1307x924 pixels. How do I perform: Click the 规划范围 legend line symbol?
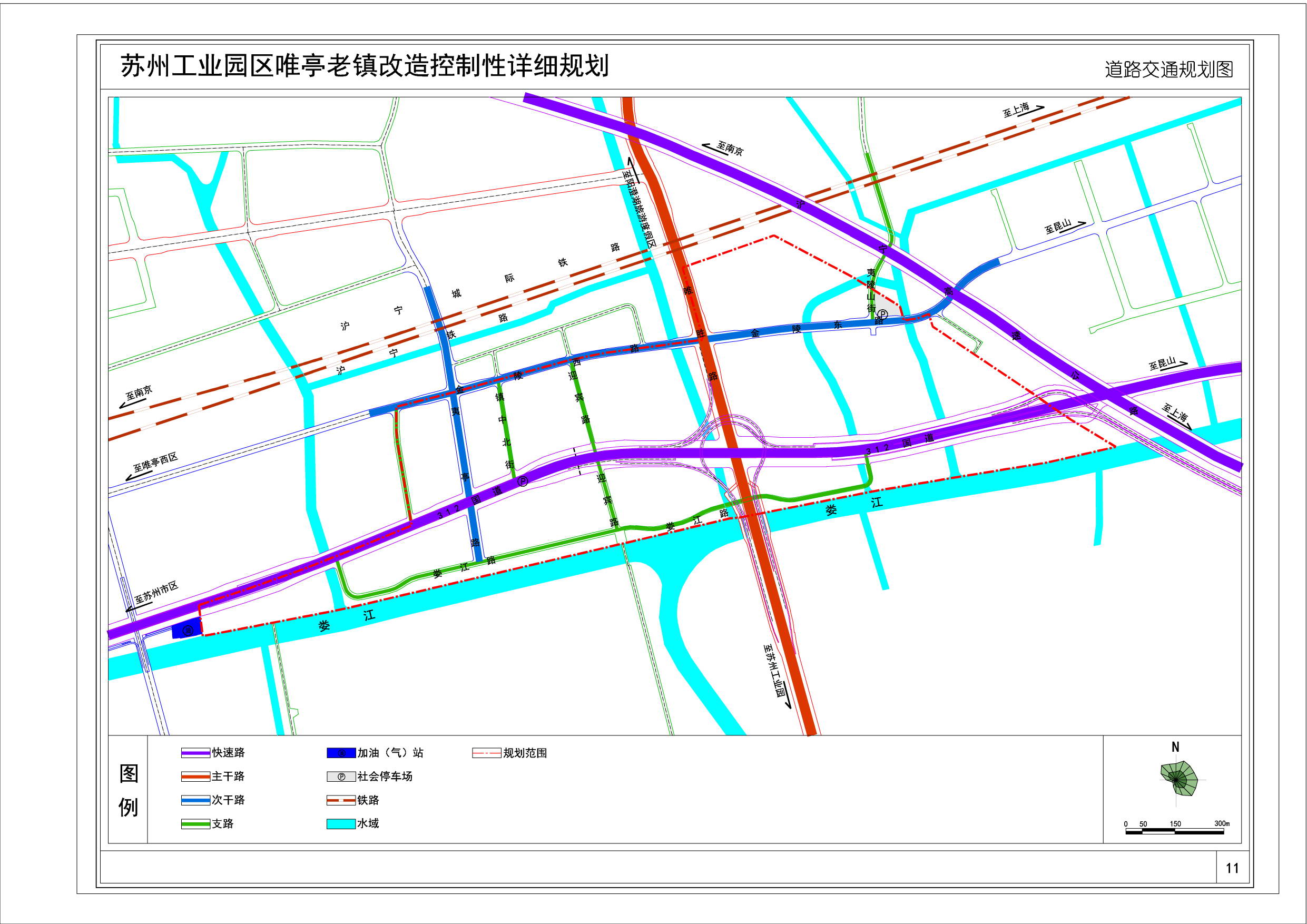[x=486, y=753]
